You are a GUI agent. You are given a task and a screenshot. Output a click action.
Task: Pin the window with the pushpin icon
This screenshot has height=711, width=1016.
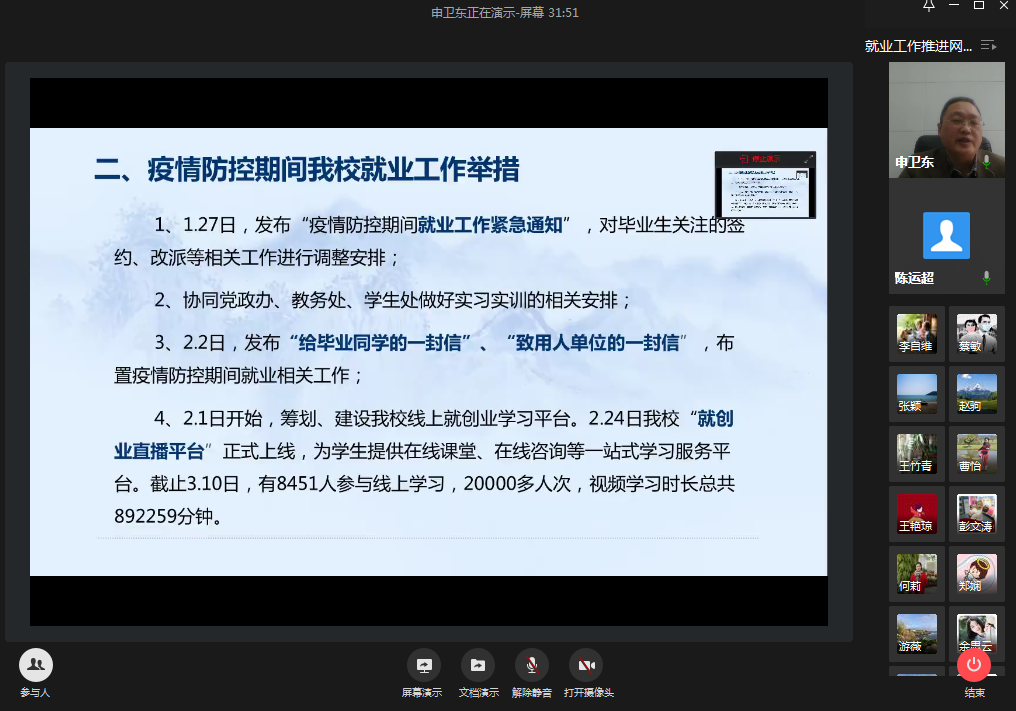[x=928, y=6]
